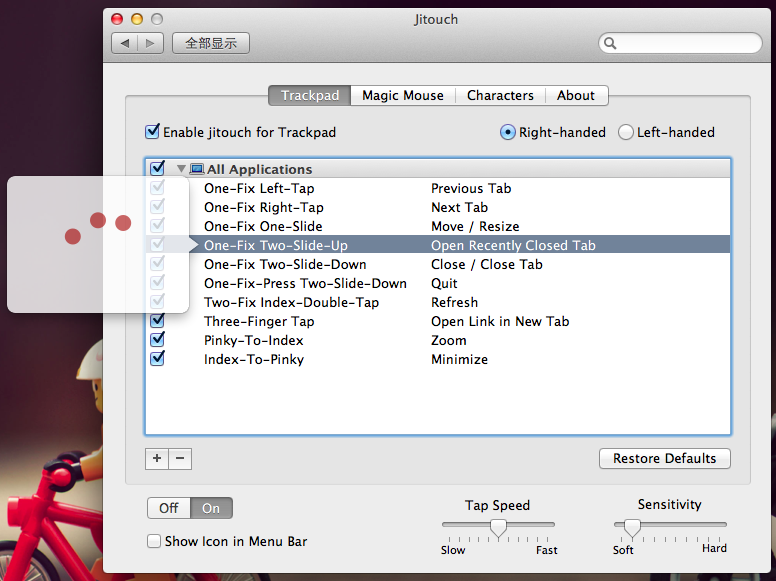The width and height of the screenshot is (776, 581).
Task: Select the One-Fix Two-Slide-Down gesture row
Action: [437, 264]
